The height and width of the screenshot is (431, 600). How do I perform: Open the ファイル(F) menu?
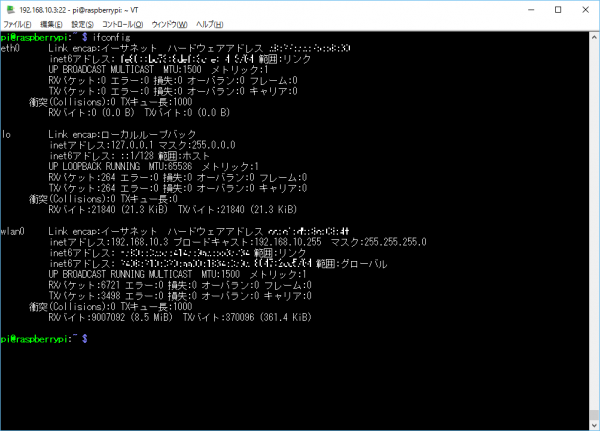point(17,24)
